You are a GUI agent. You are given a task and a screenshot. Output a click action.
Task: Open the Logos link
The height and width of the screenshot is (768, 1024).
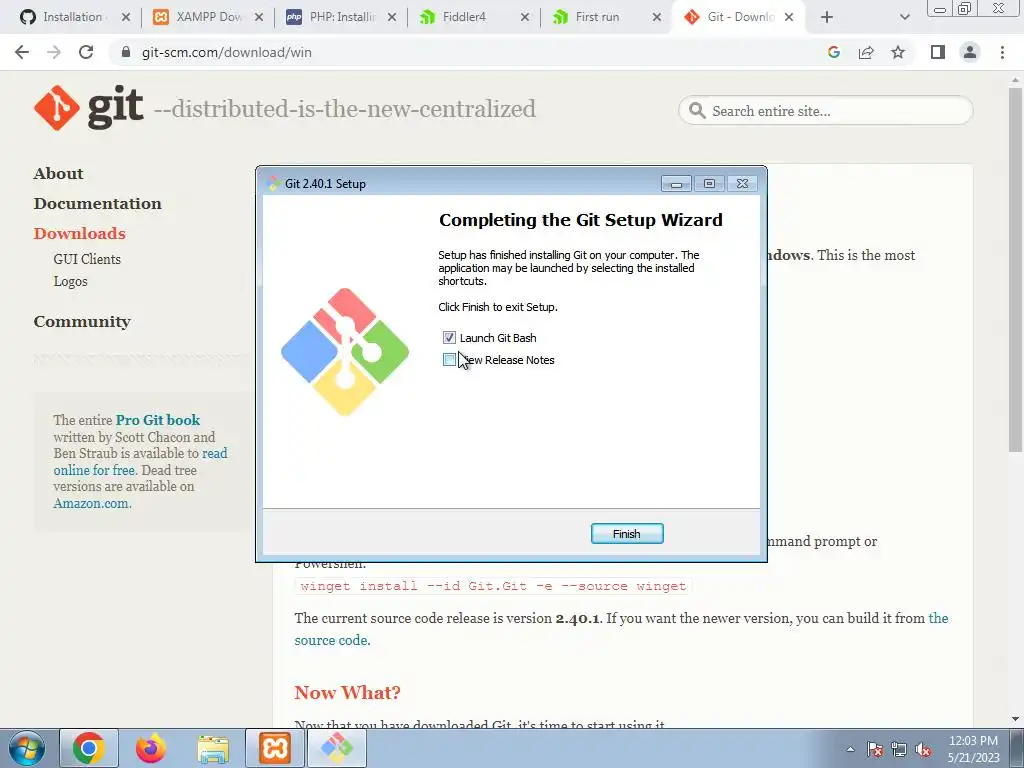click(x=70, y=281)
